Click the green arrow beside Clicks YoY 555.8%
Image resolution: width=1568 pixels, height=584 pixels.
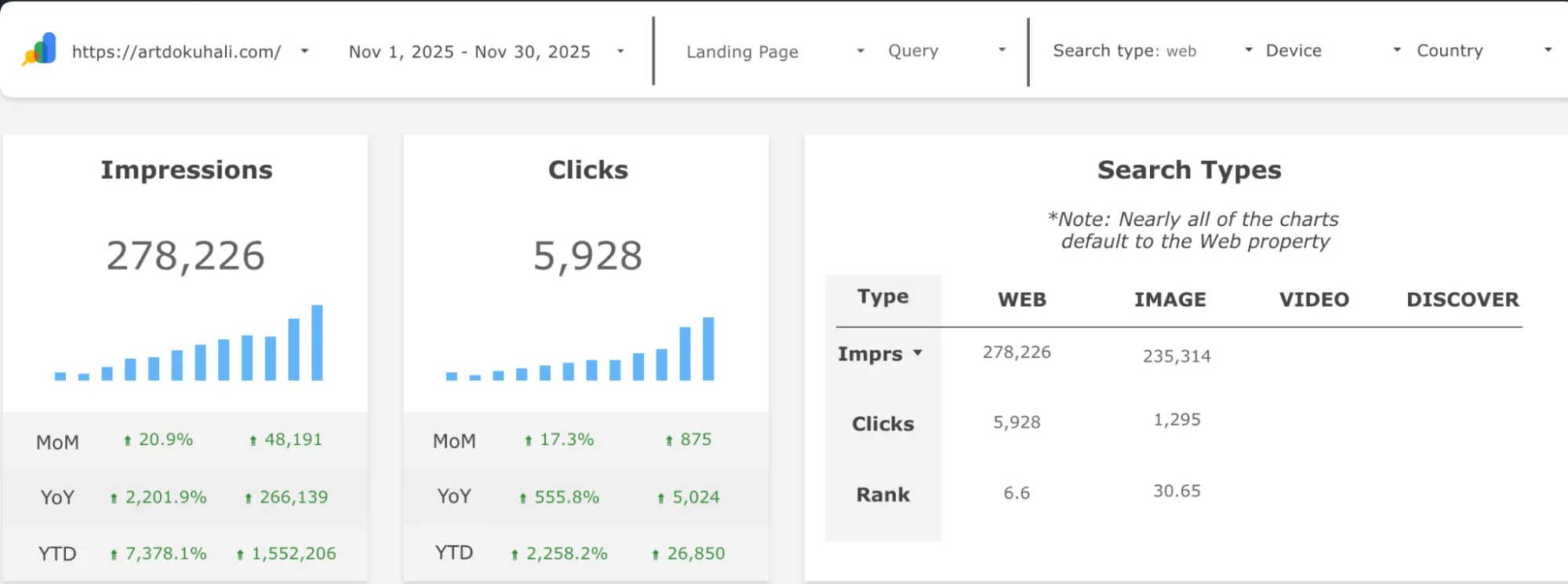tap(522, 498)
